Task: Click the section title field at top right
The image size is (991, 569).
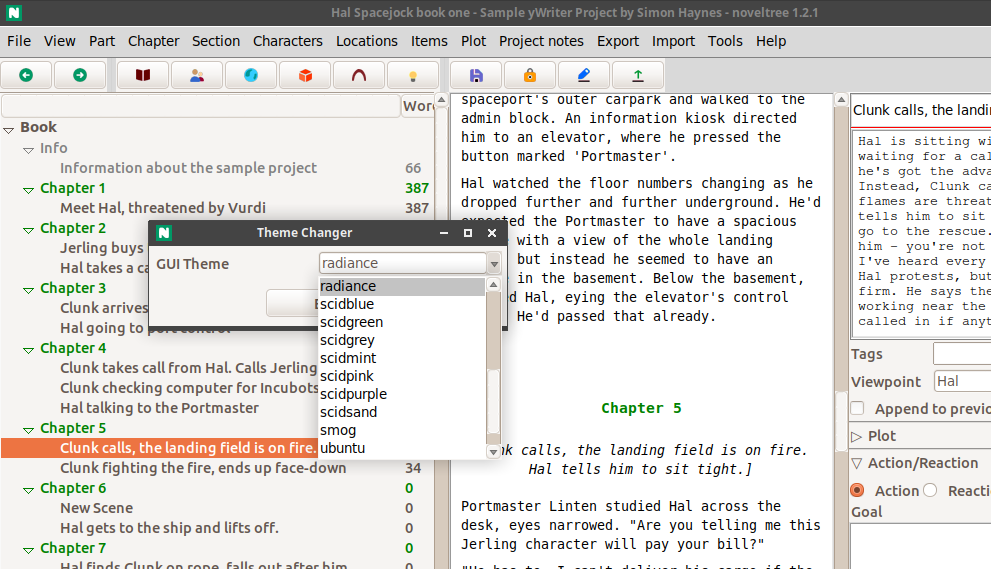Action: [x=921, y=110]
